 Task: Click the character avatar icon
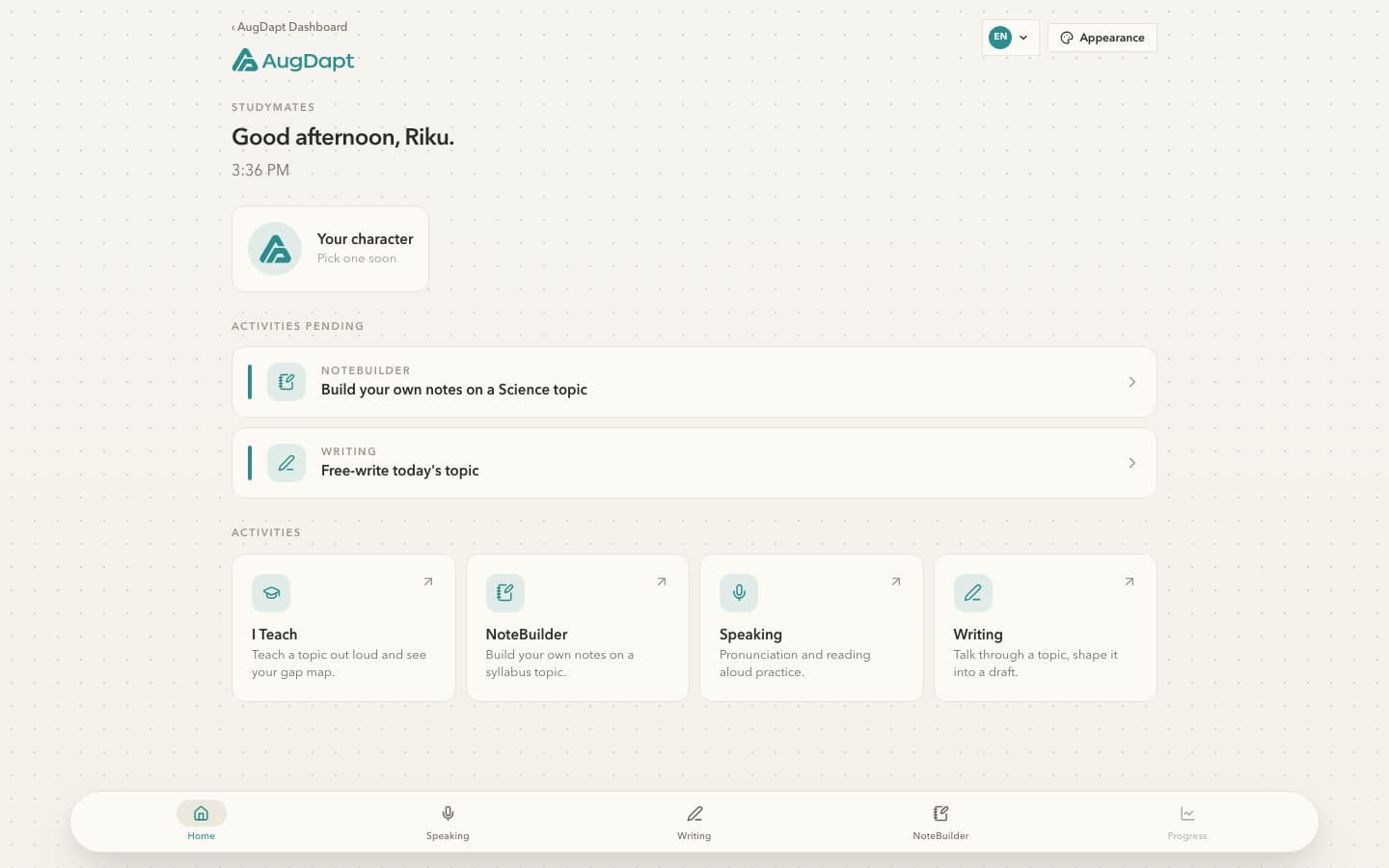pyautogui.click(x=275, y=249)
